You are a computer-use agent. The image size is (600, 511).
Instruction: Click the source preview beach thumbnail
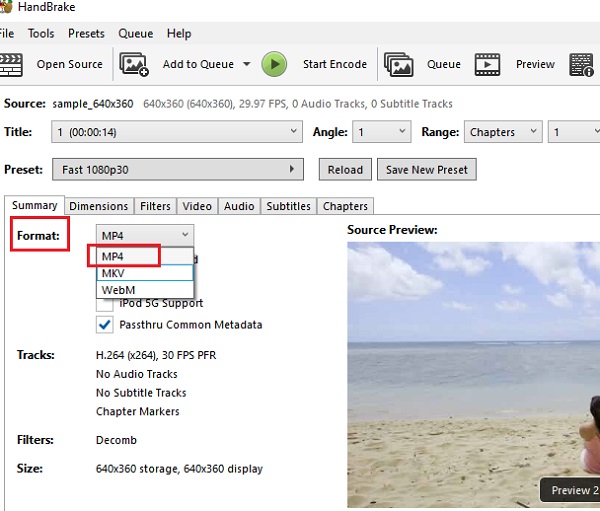(x=473, y=374)
